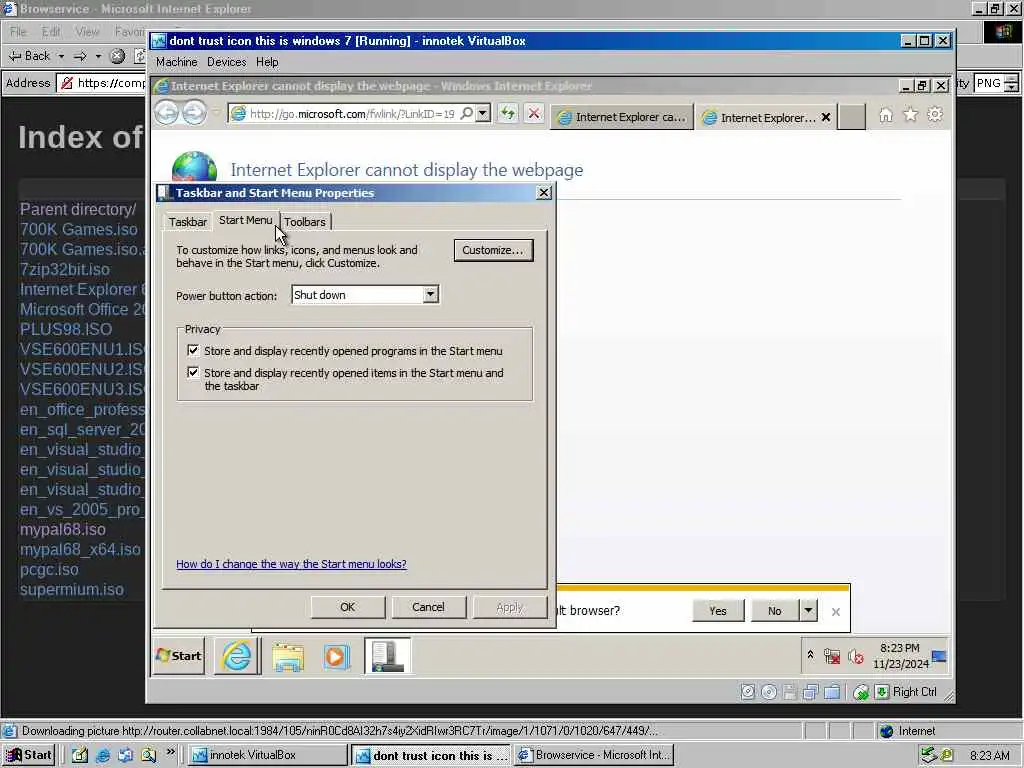Launch Windows Media Player from guest taskbar
The height and width of the screenshot is (768, 1024).
click(336, 656)
